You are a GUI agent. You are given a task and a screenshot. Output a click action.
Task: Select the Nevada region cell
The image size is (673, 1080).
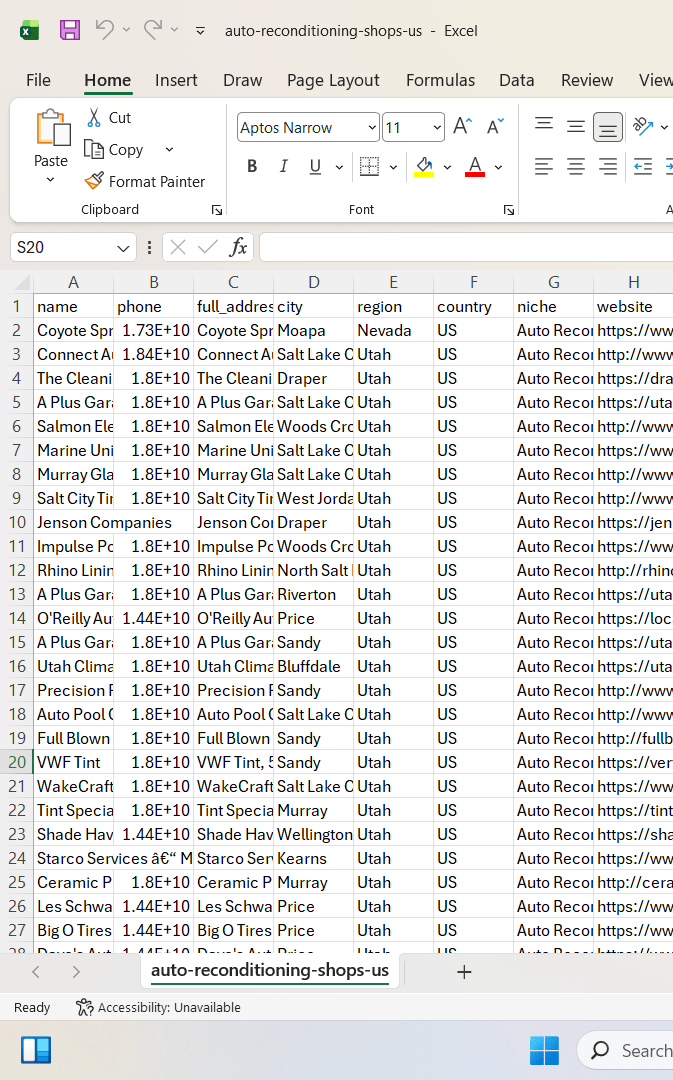[393, 331]
